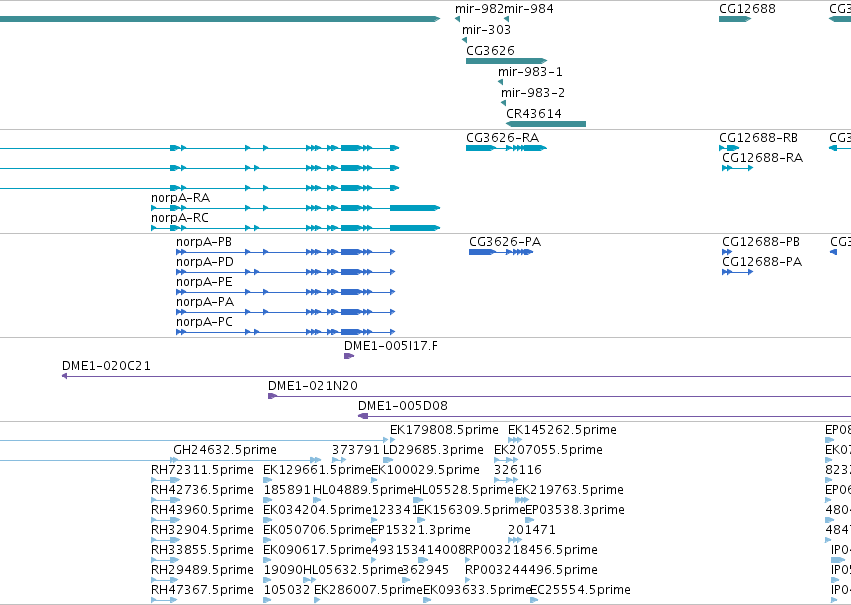
Task: Click the mir-983-2 gene label
Action: [533, 93]
